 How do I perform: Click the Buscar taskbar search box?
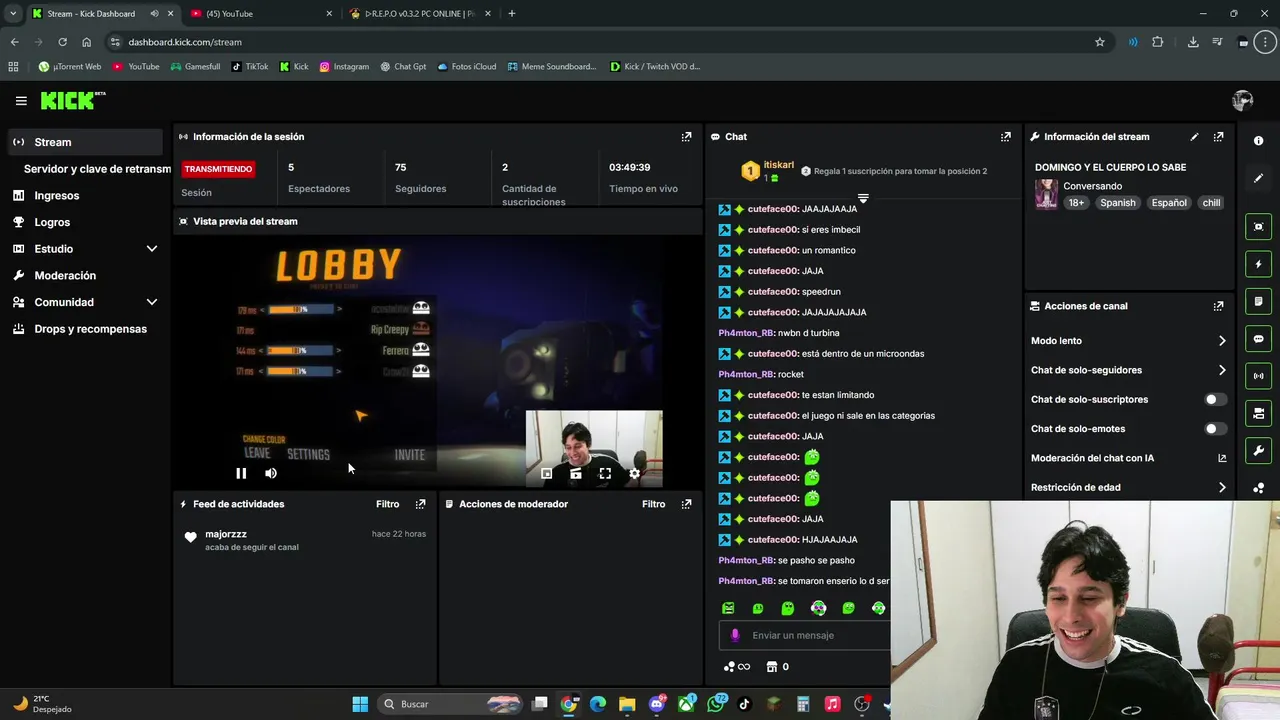450,705
